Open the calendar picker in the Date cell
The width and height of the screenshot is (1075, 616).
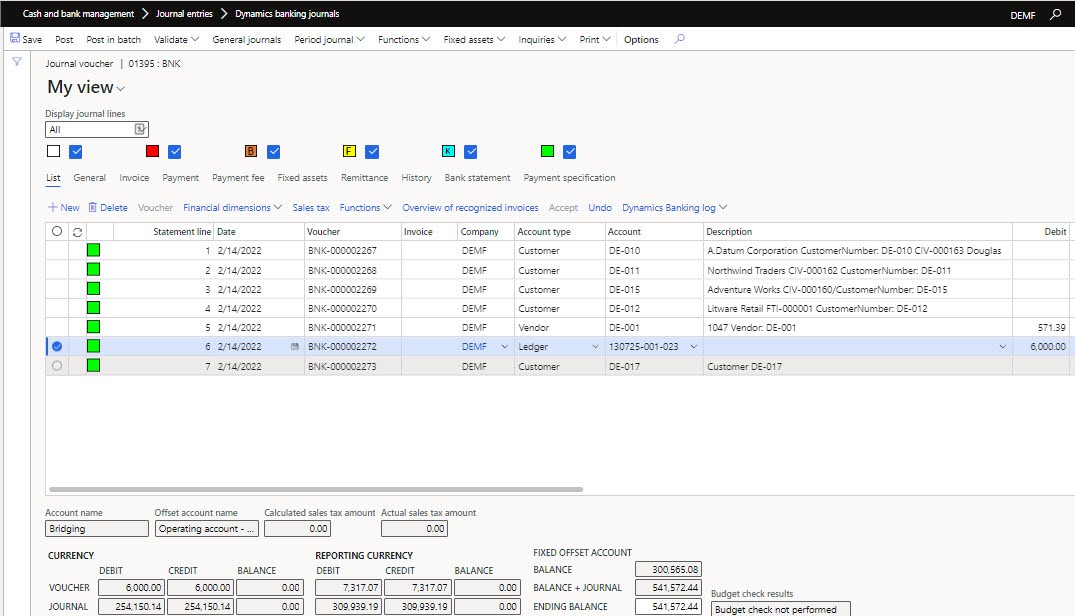click(x=294, y=346)
